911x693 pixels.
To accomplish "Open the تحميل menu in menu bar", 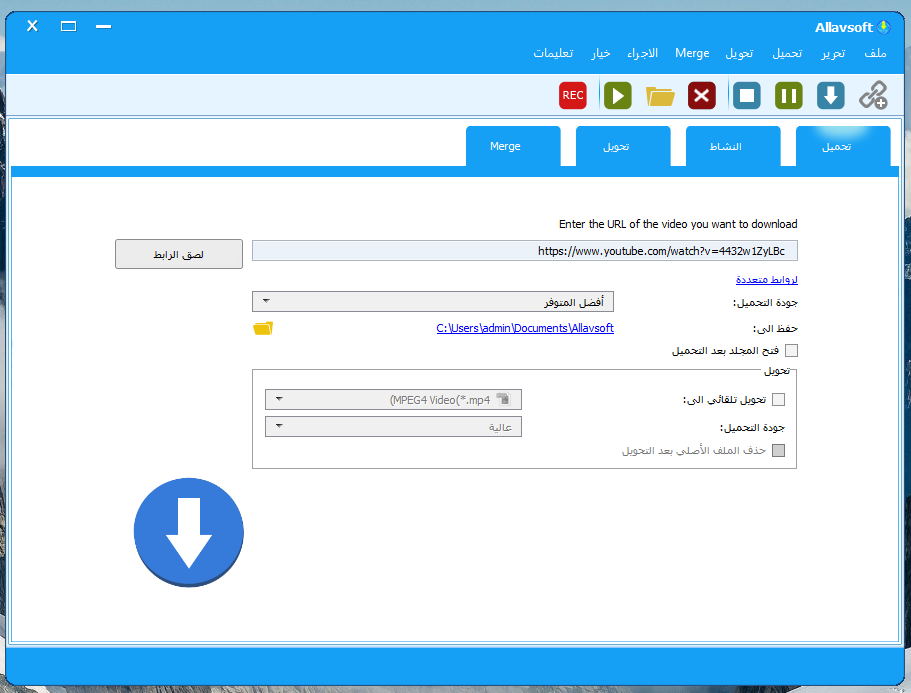I will click(787, 53).
